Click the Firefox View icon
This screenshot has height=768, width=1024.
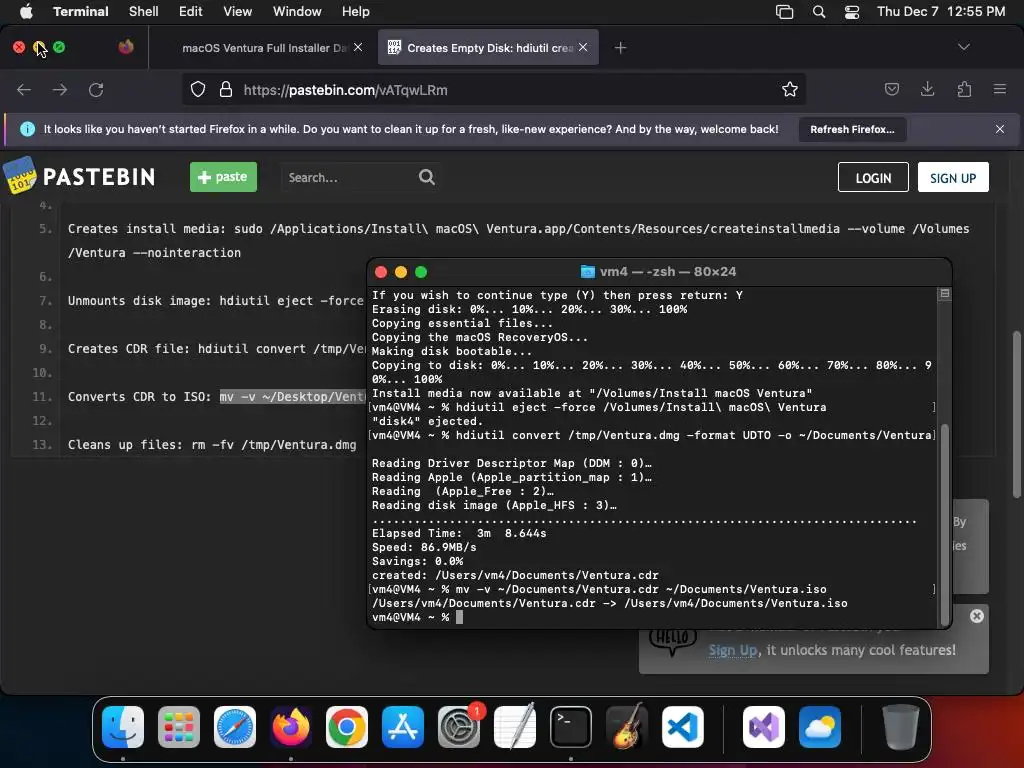(126, 47)
